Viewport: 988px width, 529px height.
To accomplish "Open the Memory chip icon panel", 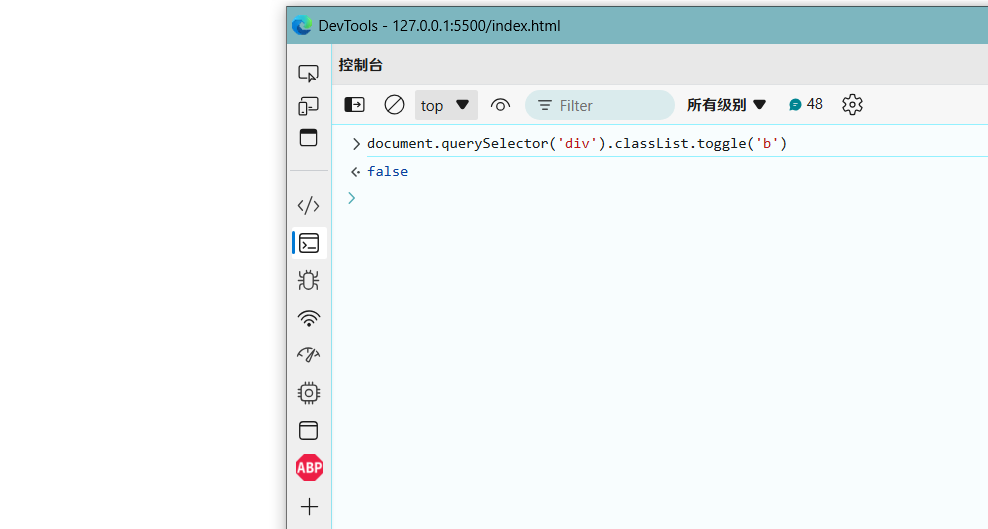I will coord(309,393).
